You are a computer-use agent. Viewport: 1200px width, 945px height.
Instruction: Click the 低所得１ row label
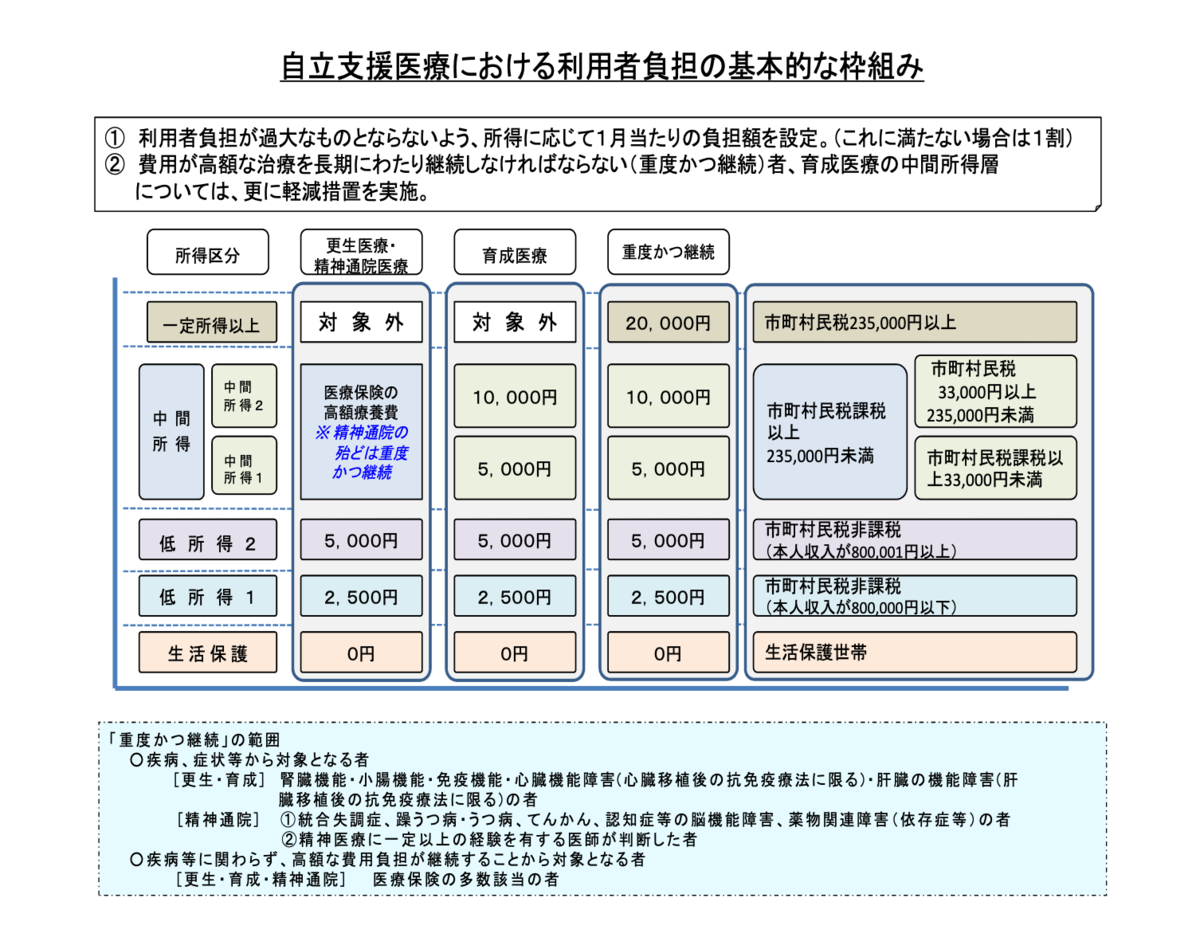coord(208,596)
